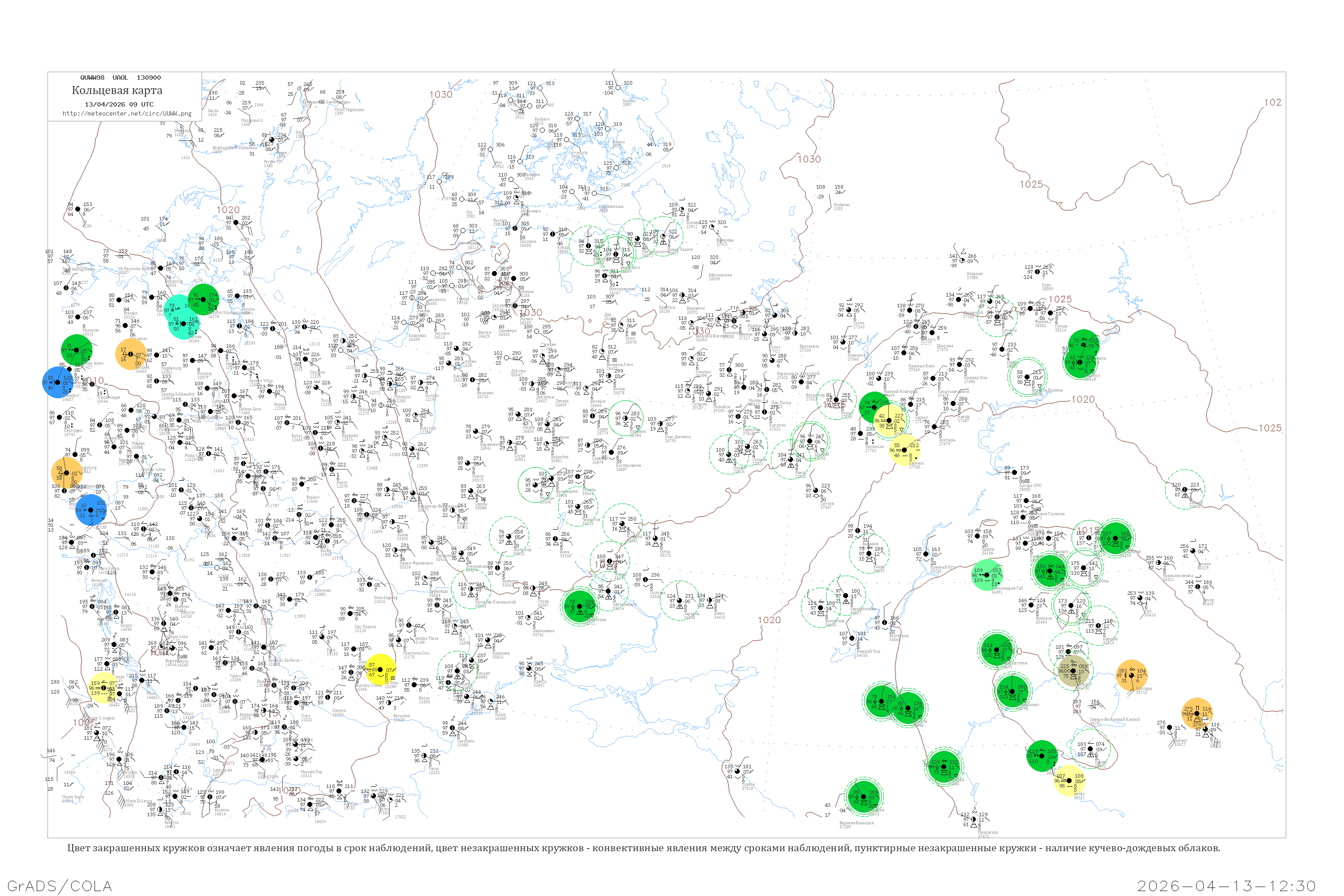
Task: Click the station label "Алатырь 27679"
Action: coord(947,441)
